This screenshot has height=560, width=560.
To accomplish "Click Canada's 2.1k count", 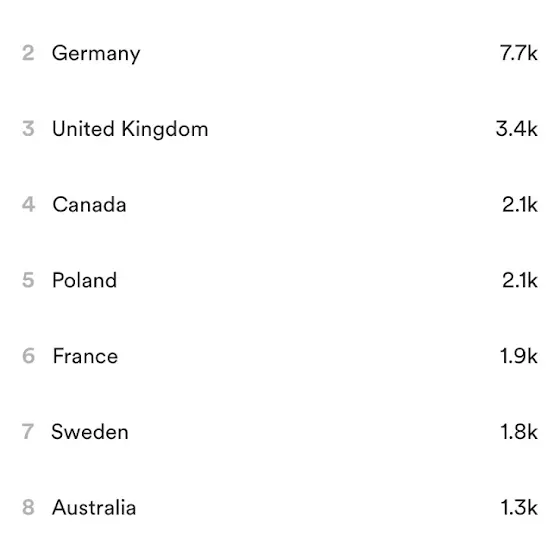I will (520, 205).
